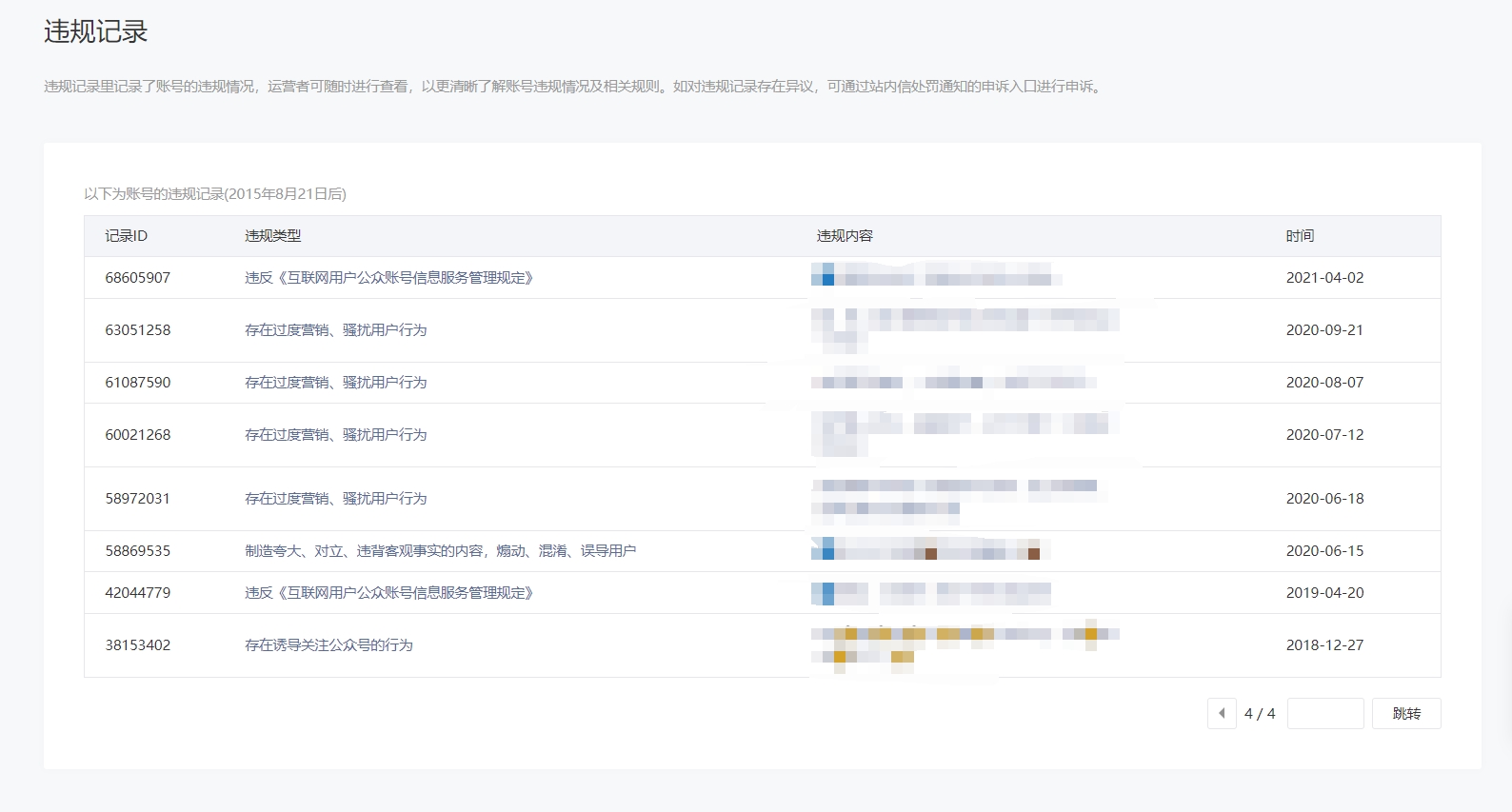Open violation type link for record 61087590

pyautogui.click(x=336, y=383)
